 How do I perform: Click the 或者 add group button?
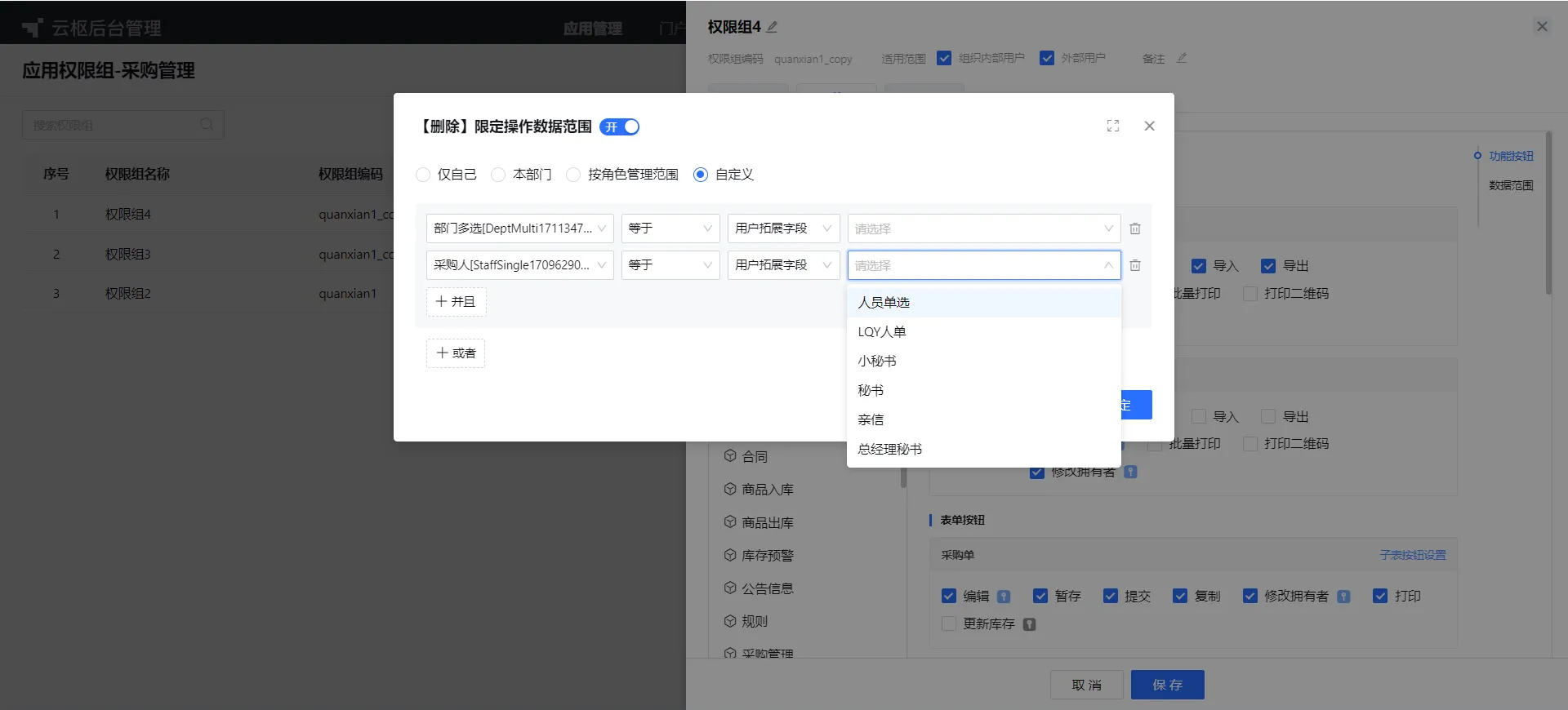[x=456, y=353]
